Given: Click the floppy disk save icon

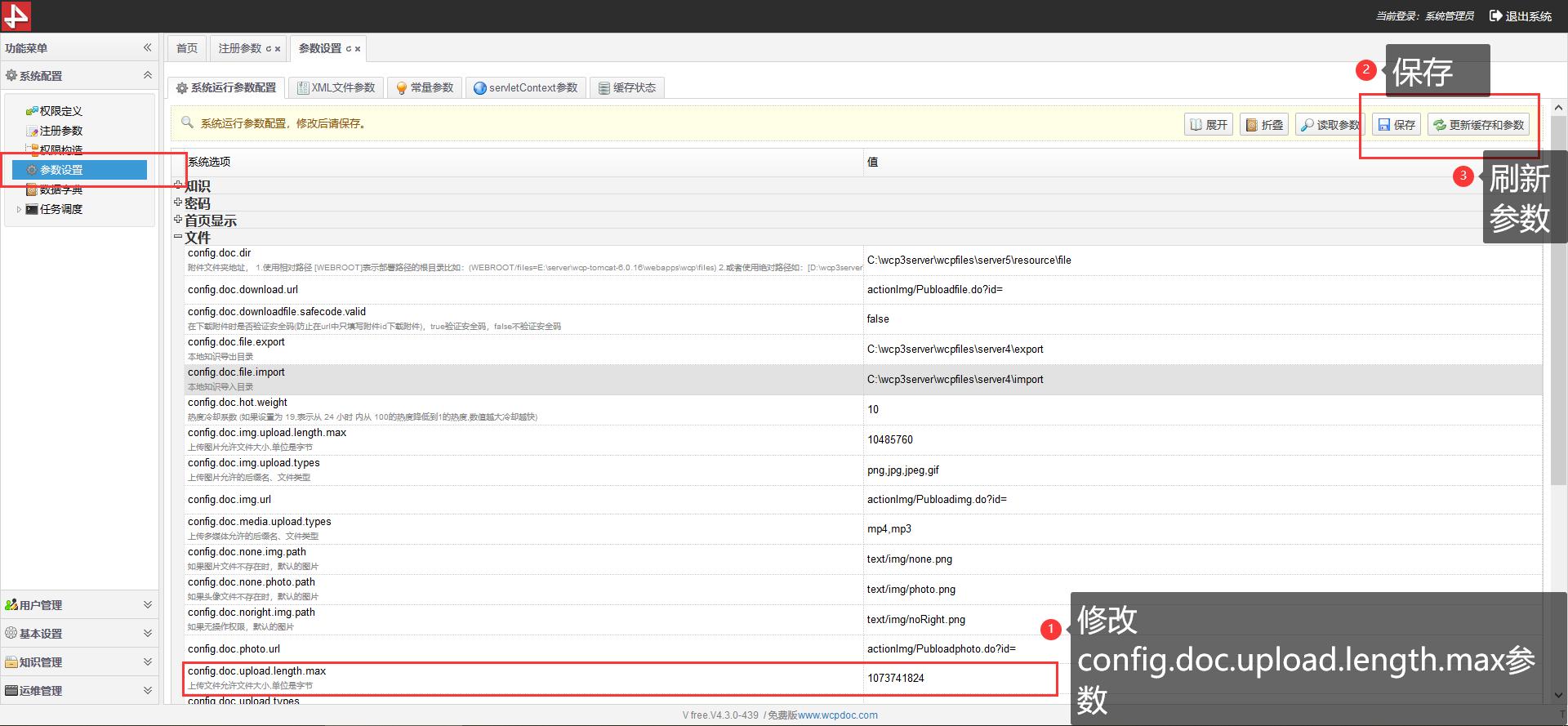Looking at the screenshot, I should pyautogui.click(x=1384, y=125).
